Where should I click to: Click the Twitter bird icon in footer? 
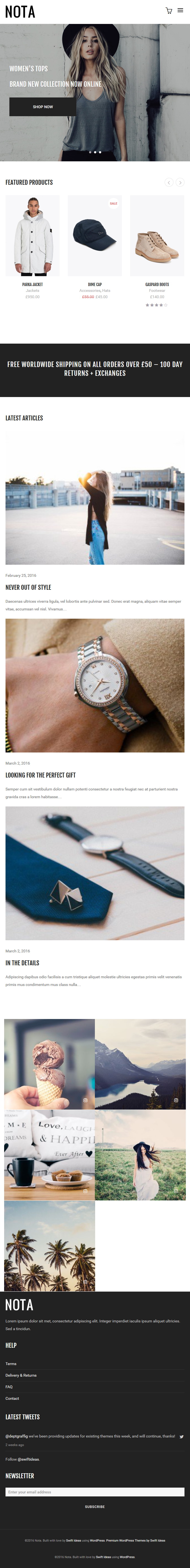[x=181, y=1436]
